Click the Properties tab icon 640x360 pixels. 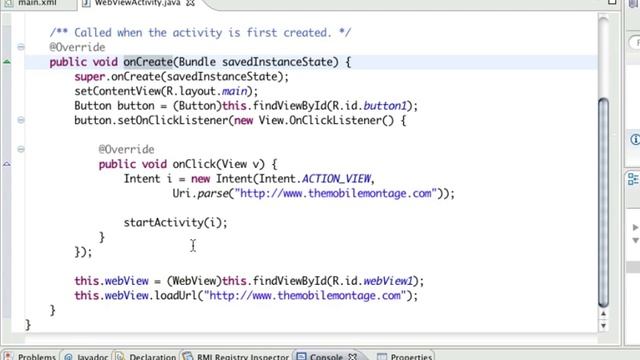[x=382, y=356]
